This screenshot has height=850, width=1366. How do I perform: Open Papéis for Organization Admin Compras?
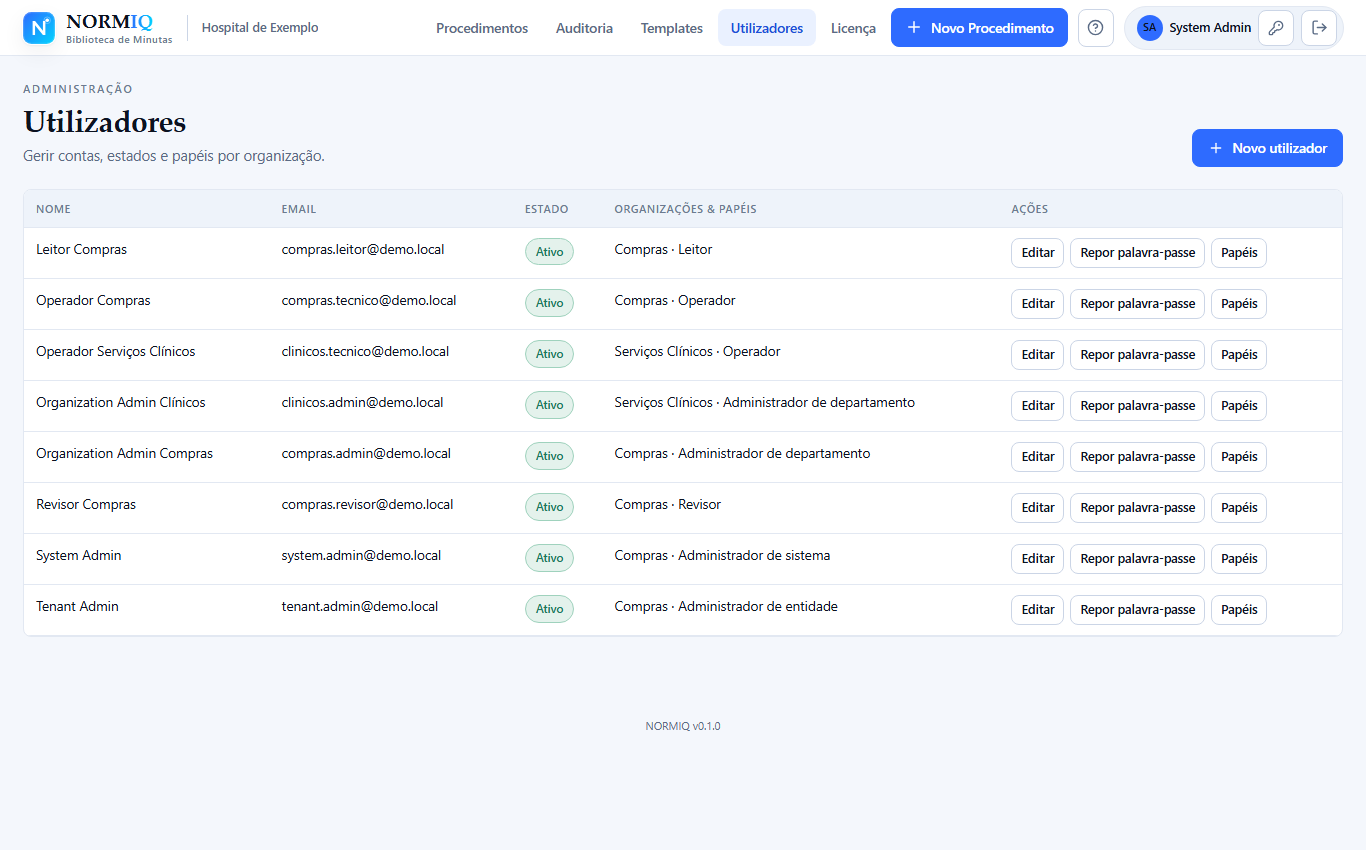1239,457
